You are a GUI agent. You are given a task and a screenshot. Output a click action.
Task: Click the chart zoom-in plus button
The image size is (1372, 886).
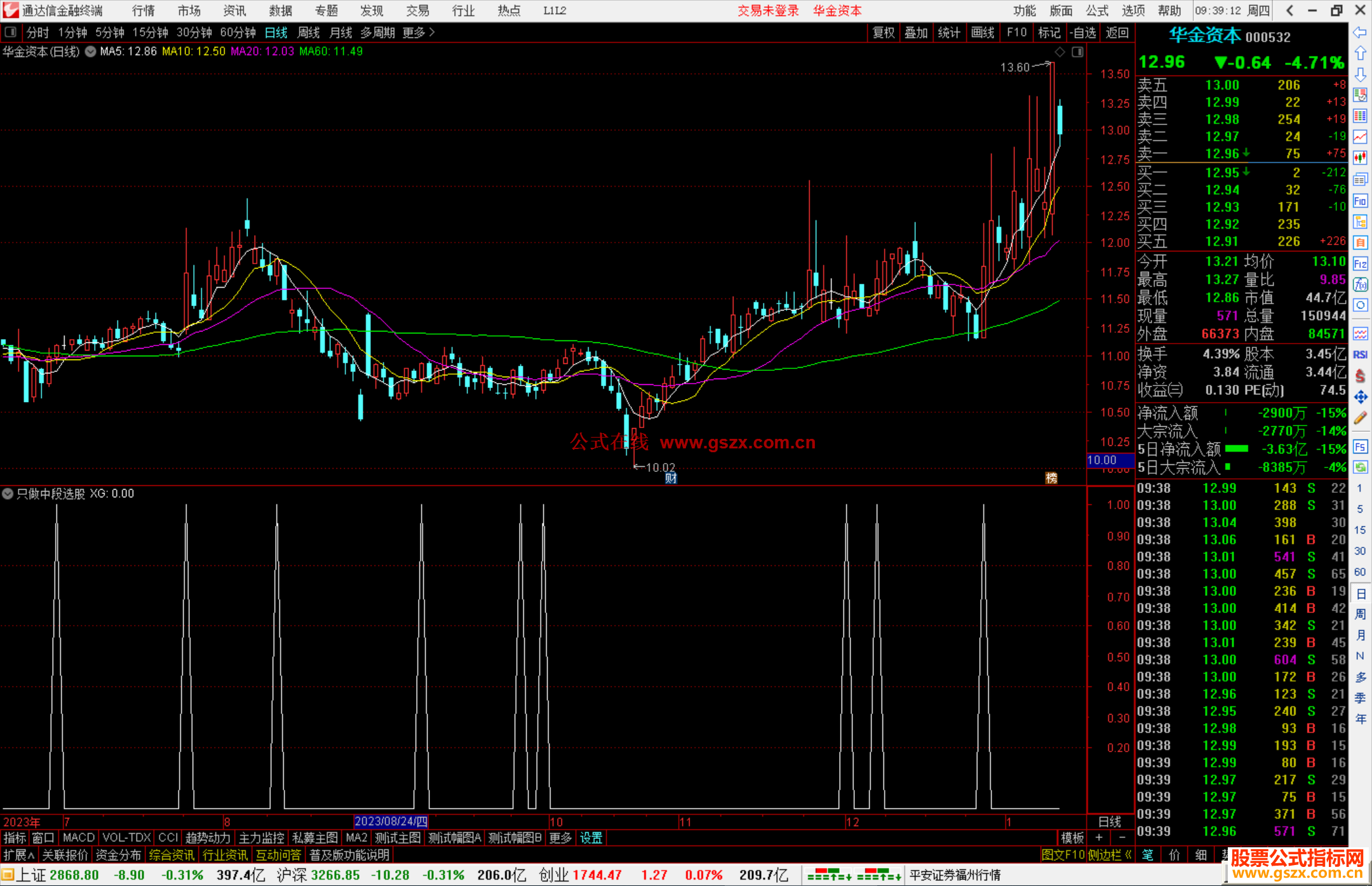1099,838
